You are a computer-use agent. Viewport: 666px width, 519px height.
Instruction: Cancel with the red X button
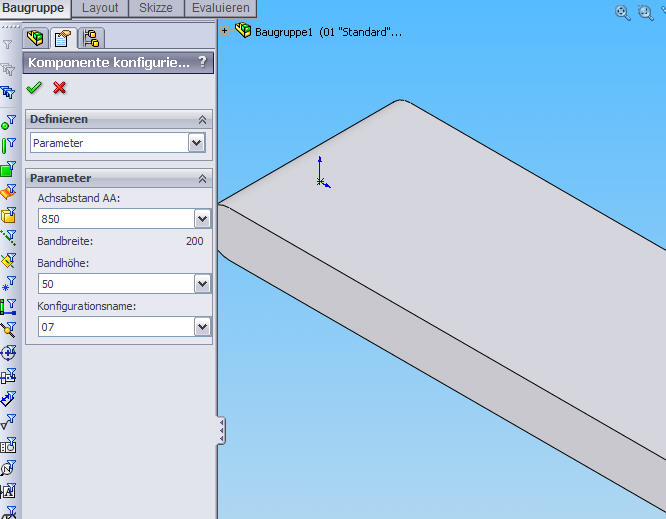59,87
